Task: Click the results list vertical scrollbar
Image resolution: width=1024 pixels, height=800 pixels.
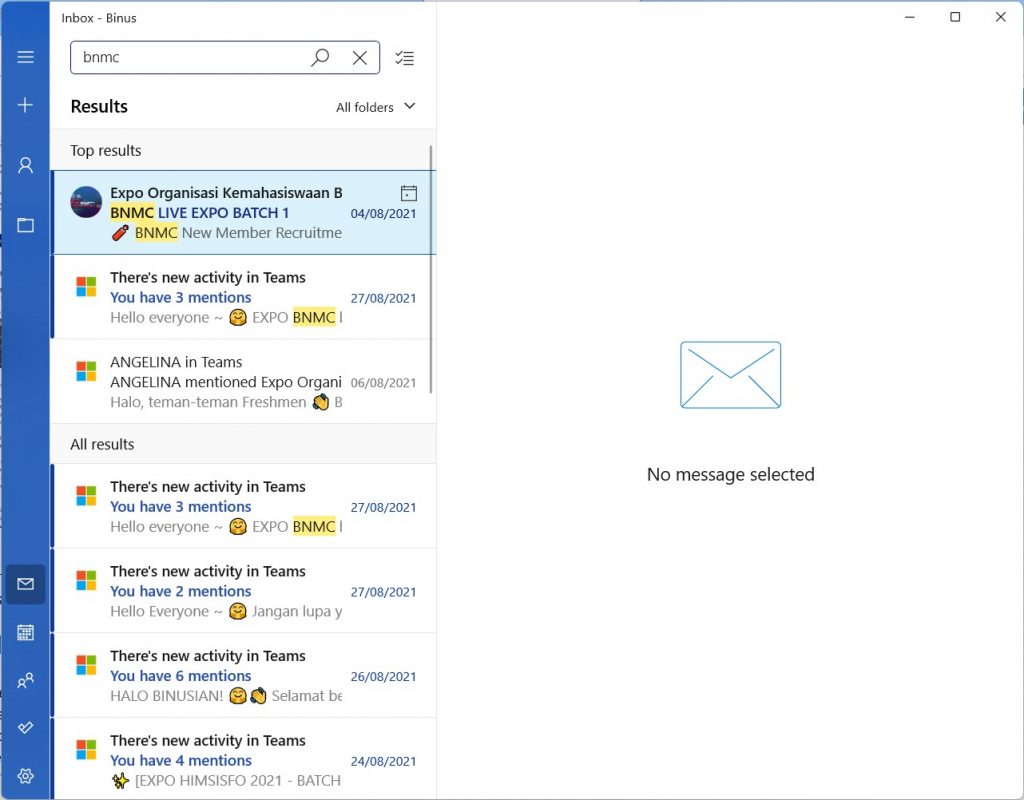Action: [x=432, y=270]
